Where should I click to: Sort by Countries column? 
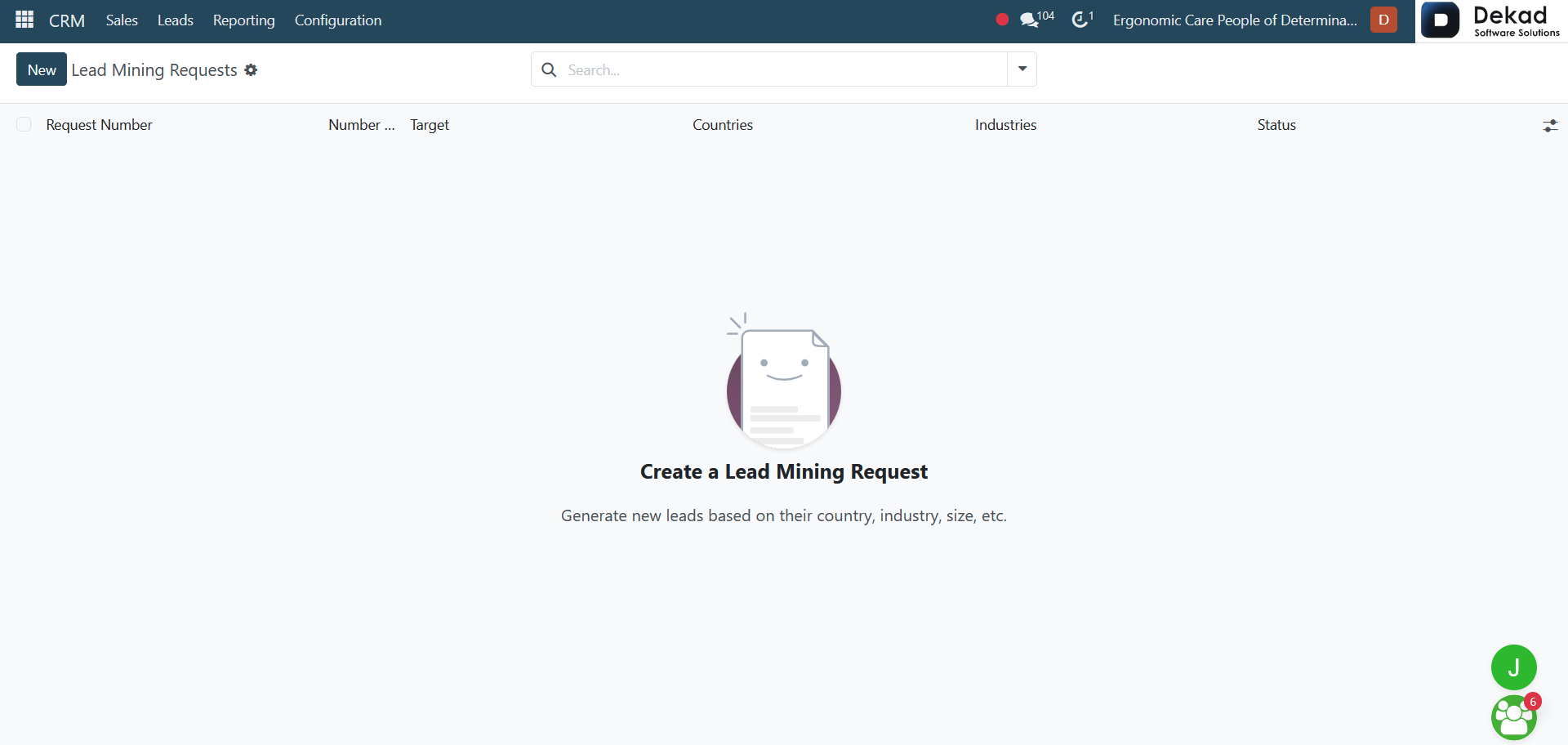(x=723, y=125)
